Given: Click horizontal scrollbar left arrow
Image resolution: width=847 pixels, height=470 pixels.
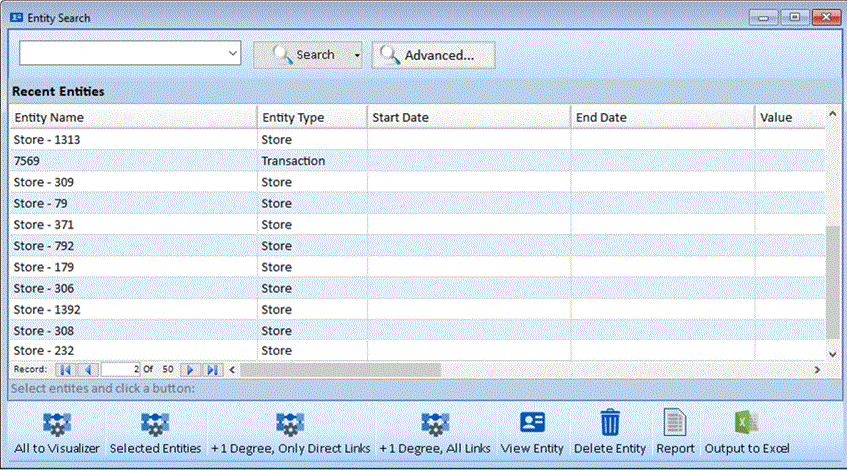Looking at the screenshot, I should coord(232,370).
